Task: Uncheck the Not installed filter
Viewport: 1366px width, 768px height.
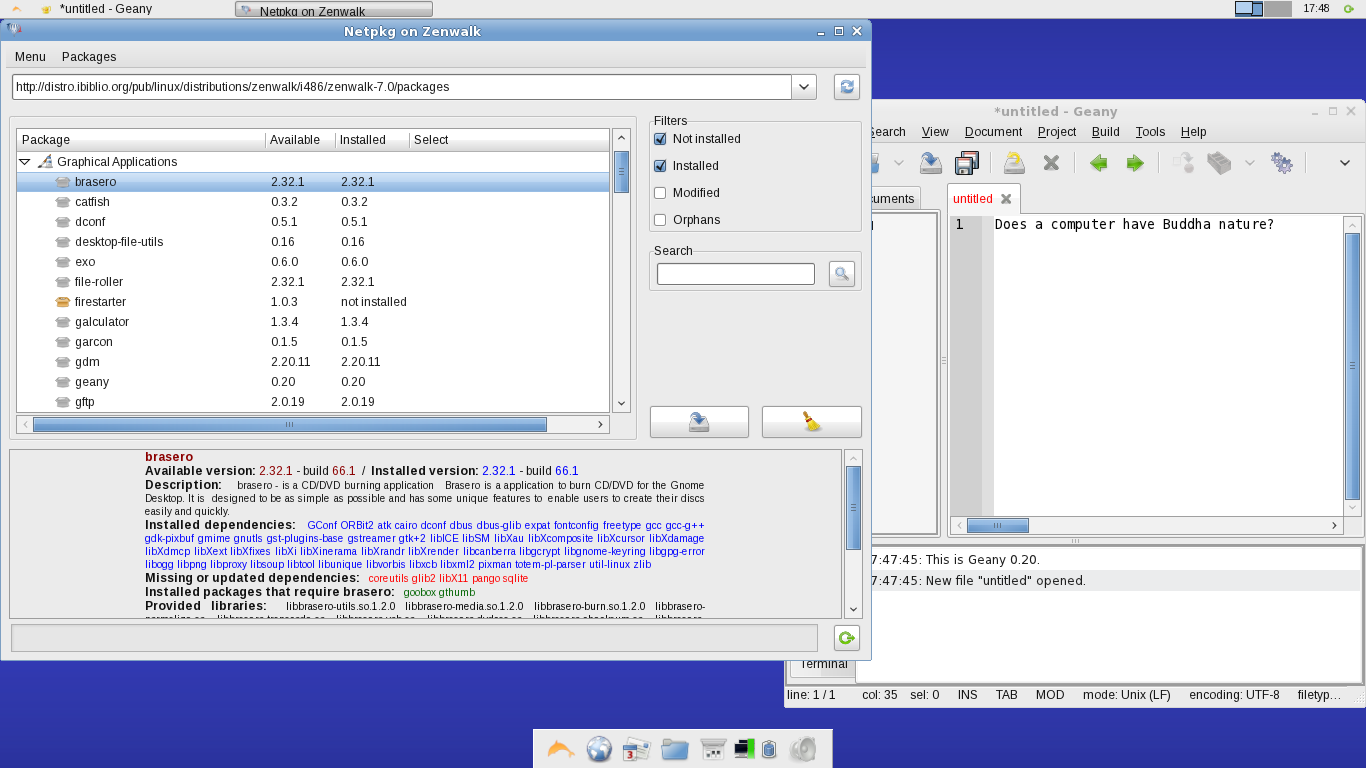Action: 660,139
